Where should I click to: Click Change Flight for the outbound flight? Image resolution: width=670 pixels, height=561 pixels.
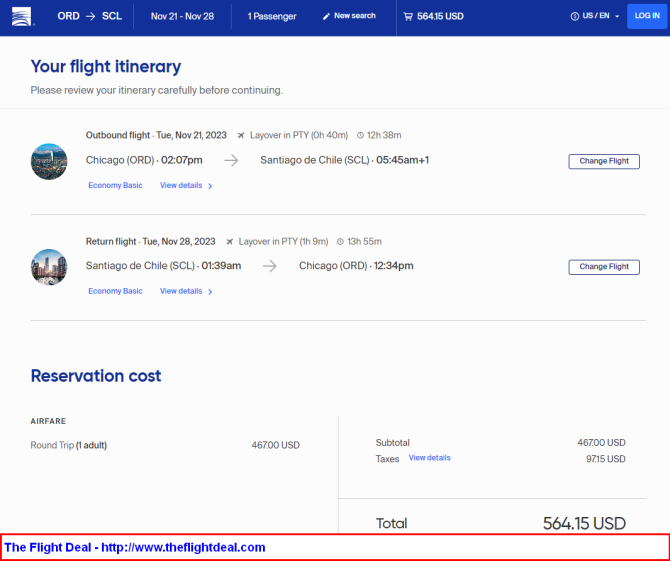point(604,162)
